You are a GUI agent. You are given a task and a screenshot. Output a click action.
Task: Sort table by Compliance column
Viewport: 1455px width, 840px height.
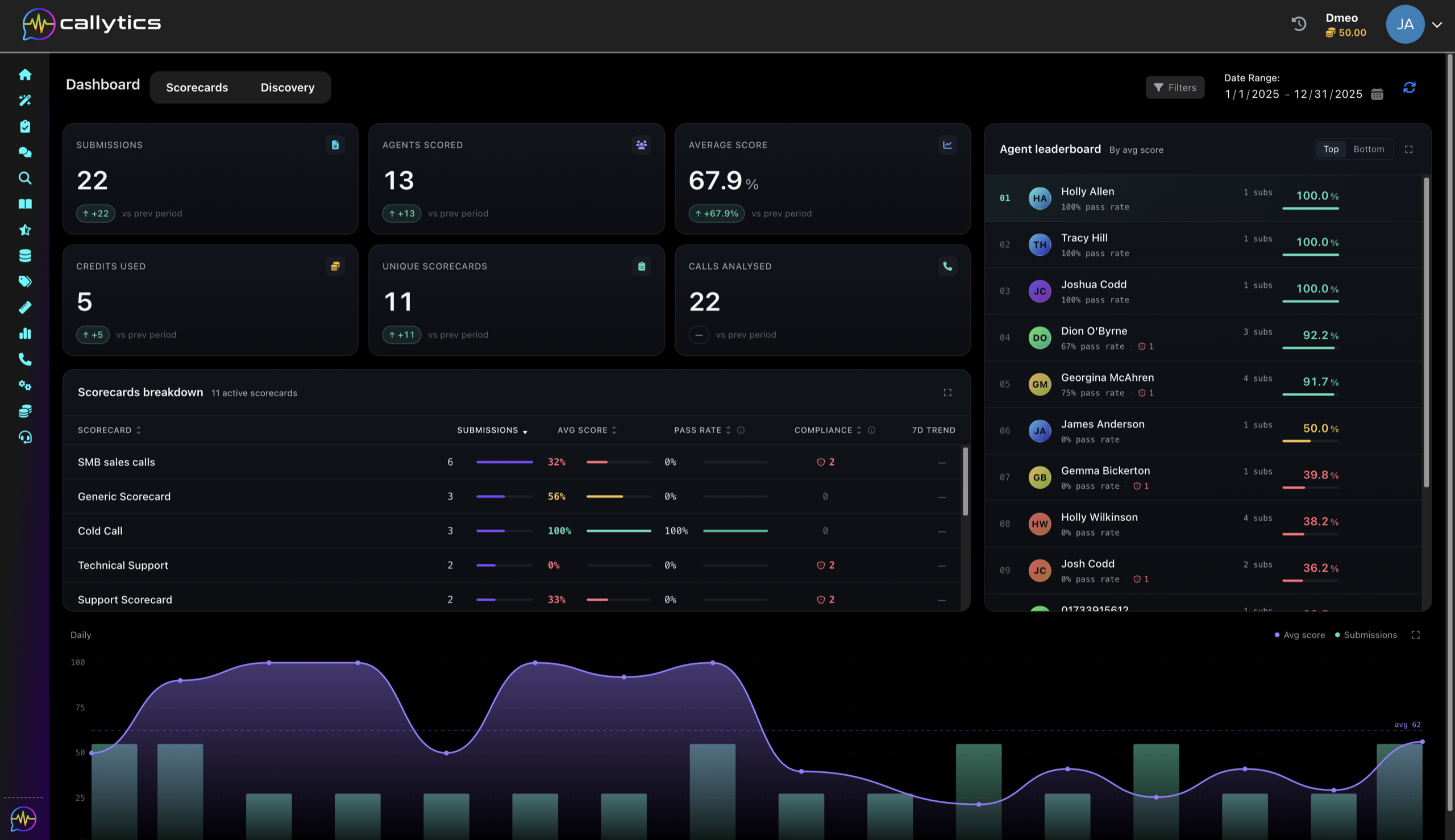coord(828,430)
